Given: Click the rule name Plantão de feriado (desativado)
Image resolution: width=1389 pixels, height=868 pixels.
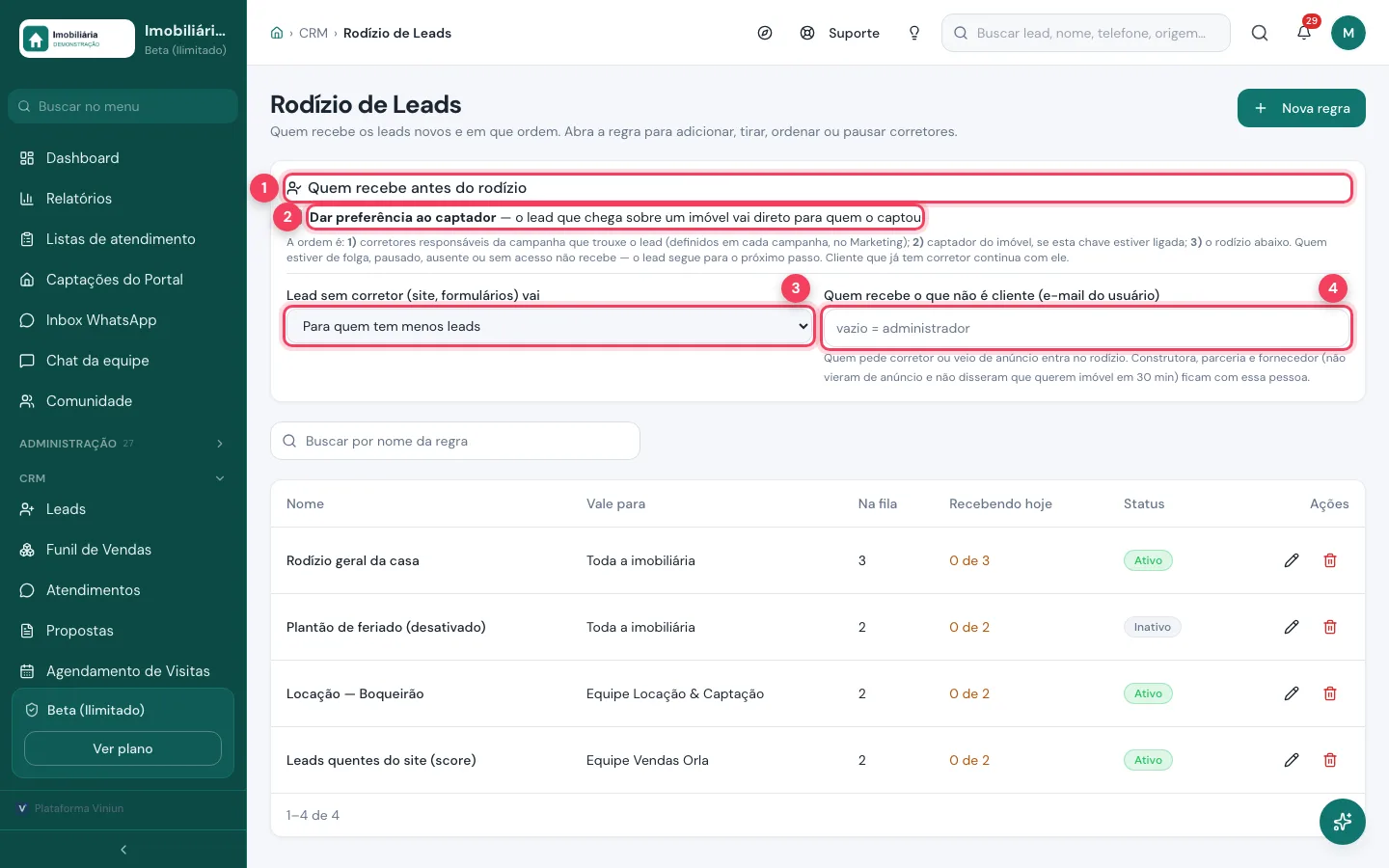Looking at the screenshot, I should [x=386, y=627].
